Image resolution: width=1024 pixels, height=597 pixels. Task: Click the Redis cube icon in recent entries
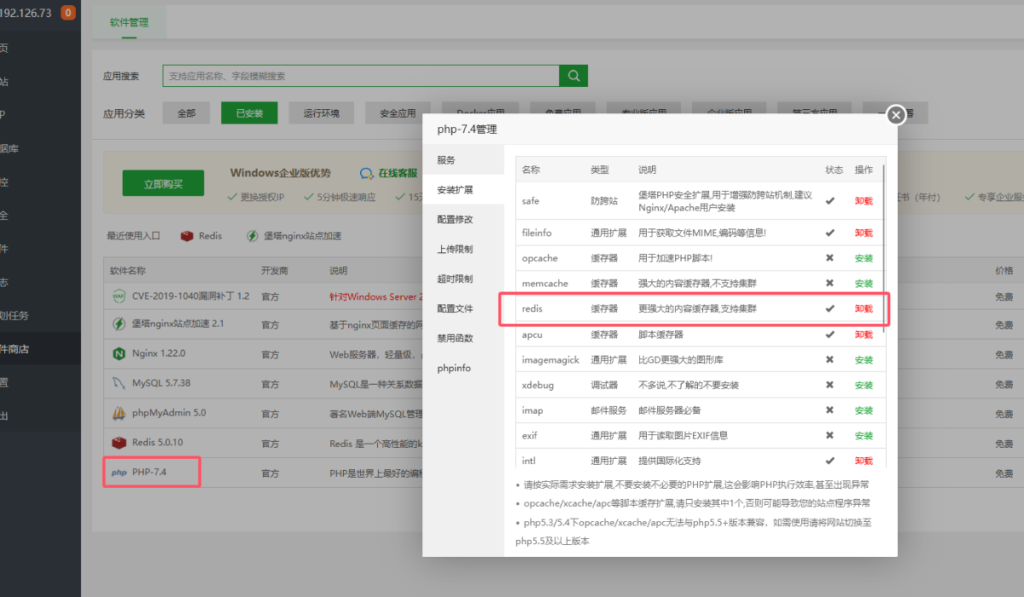click(187, 236)
